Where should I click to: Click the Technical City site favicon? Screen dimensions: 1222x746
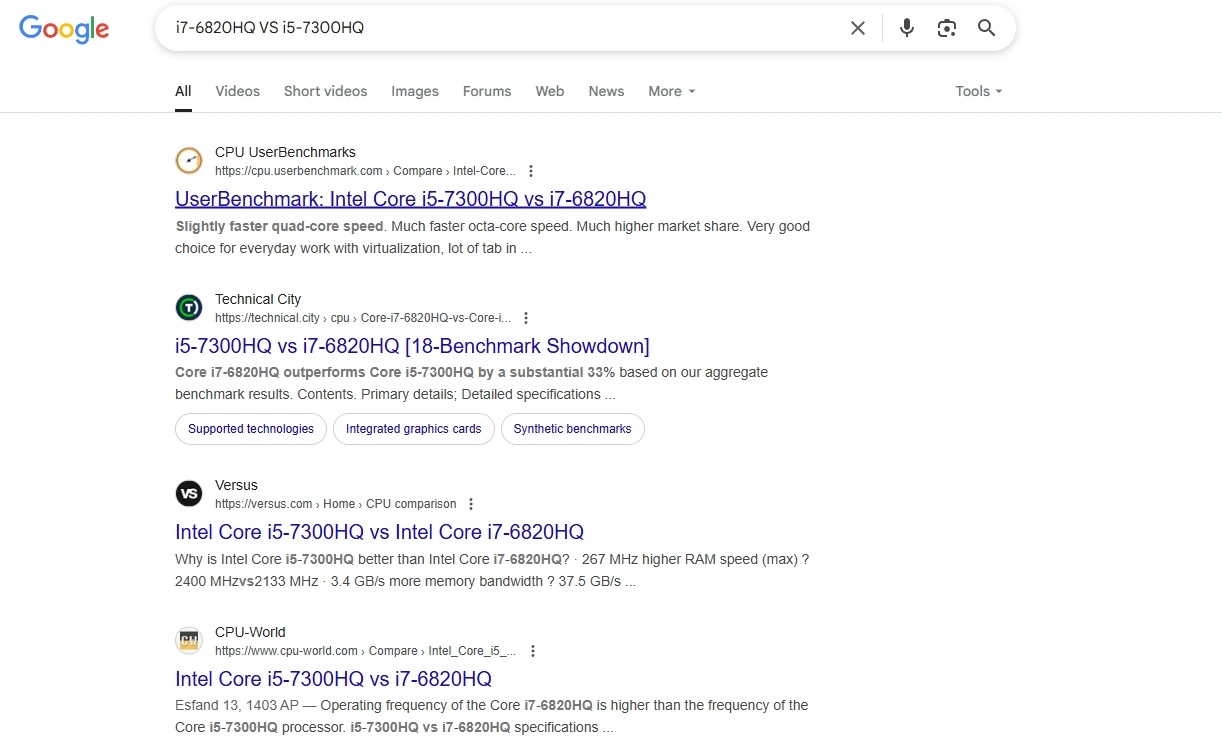[x=189, y=308]
